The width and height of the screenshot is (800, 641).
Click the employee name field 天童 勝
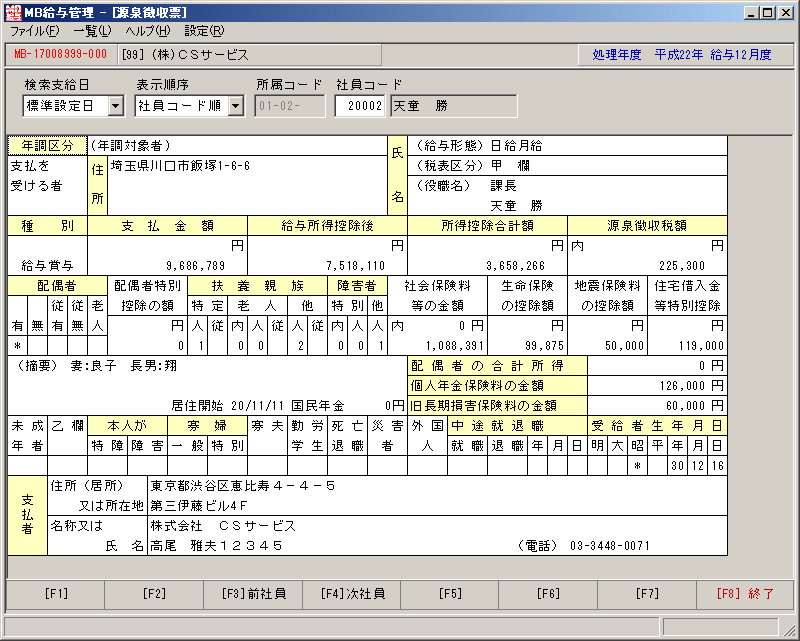click(454, 106)
